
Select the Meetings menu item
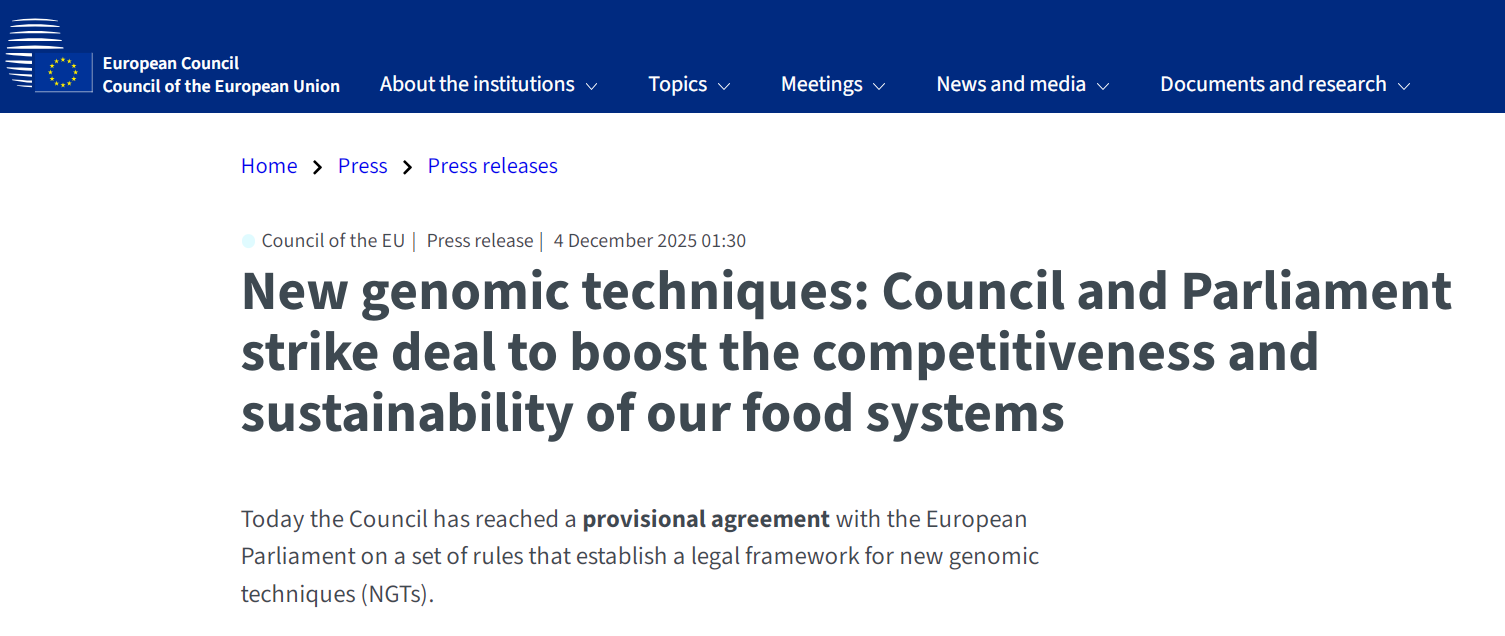tap(821, 84)
